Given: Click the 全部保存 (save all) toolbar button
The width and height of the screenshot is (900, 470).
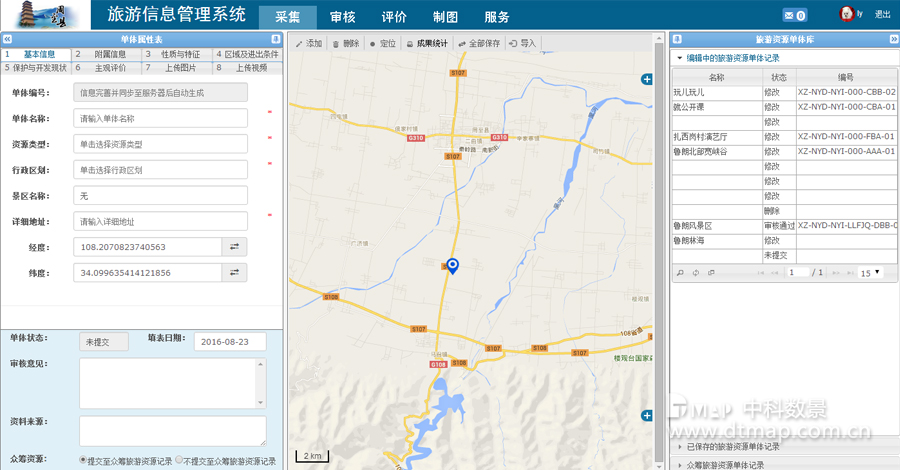Looking at the screenshot, I should click(x=479, y=44).
